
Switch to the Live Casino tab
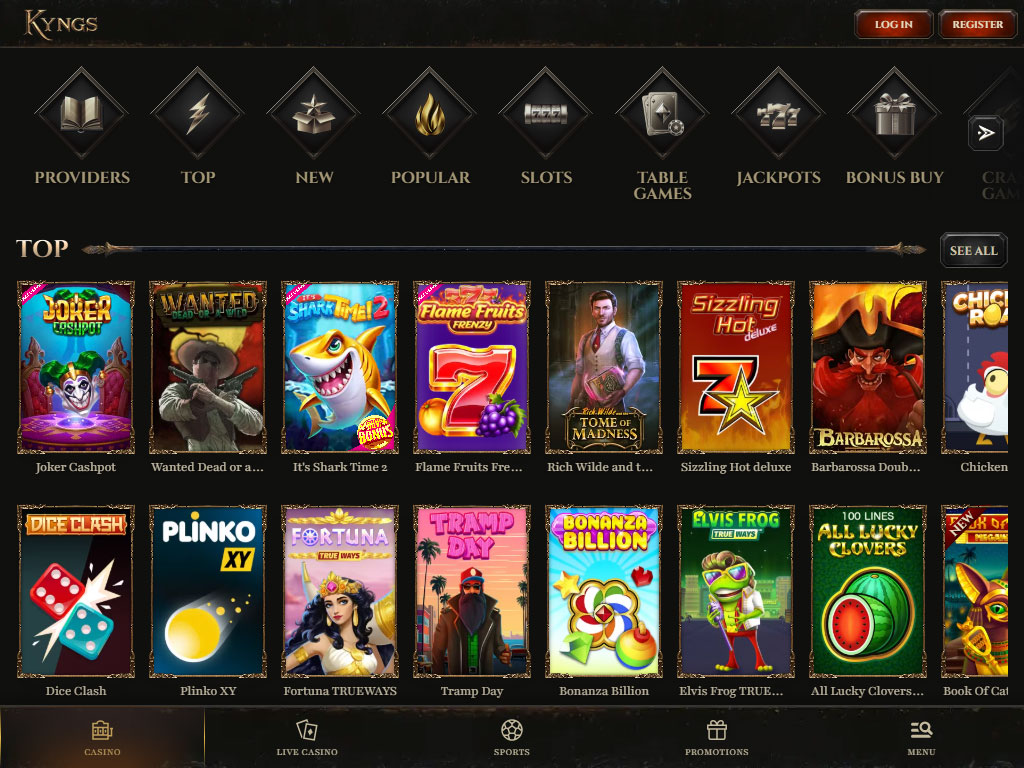pyautogui.click(x=307, y=738)
